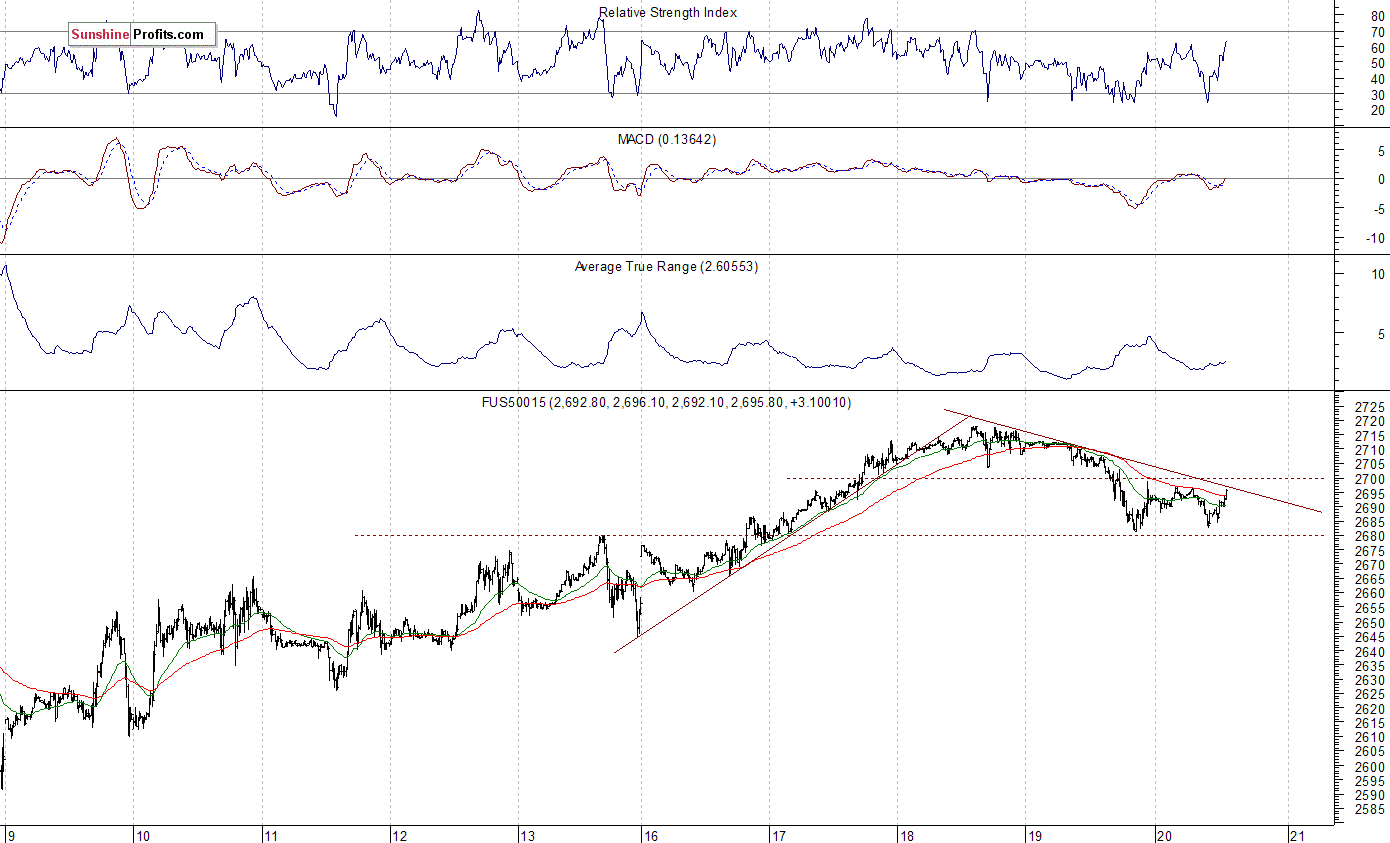
Task: Click the 2725 price axis label
Action: click(x=1369, y=407)
